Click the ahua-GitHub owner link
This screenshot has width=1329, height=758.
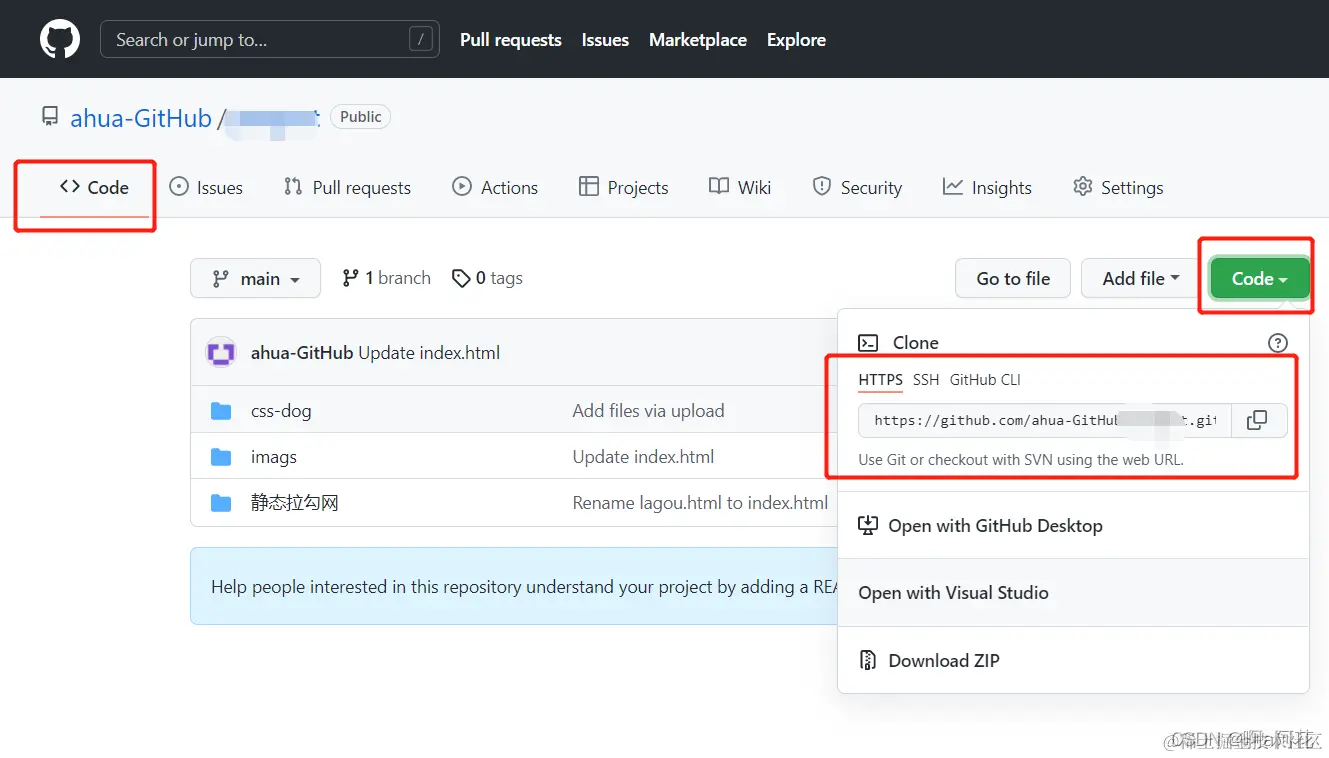[x=141, y=118]
